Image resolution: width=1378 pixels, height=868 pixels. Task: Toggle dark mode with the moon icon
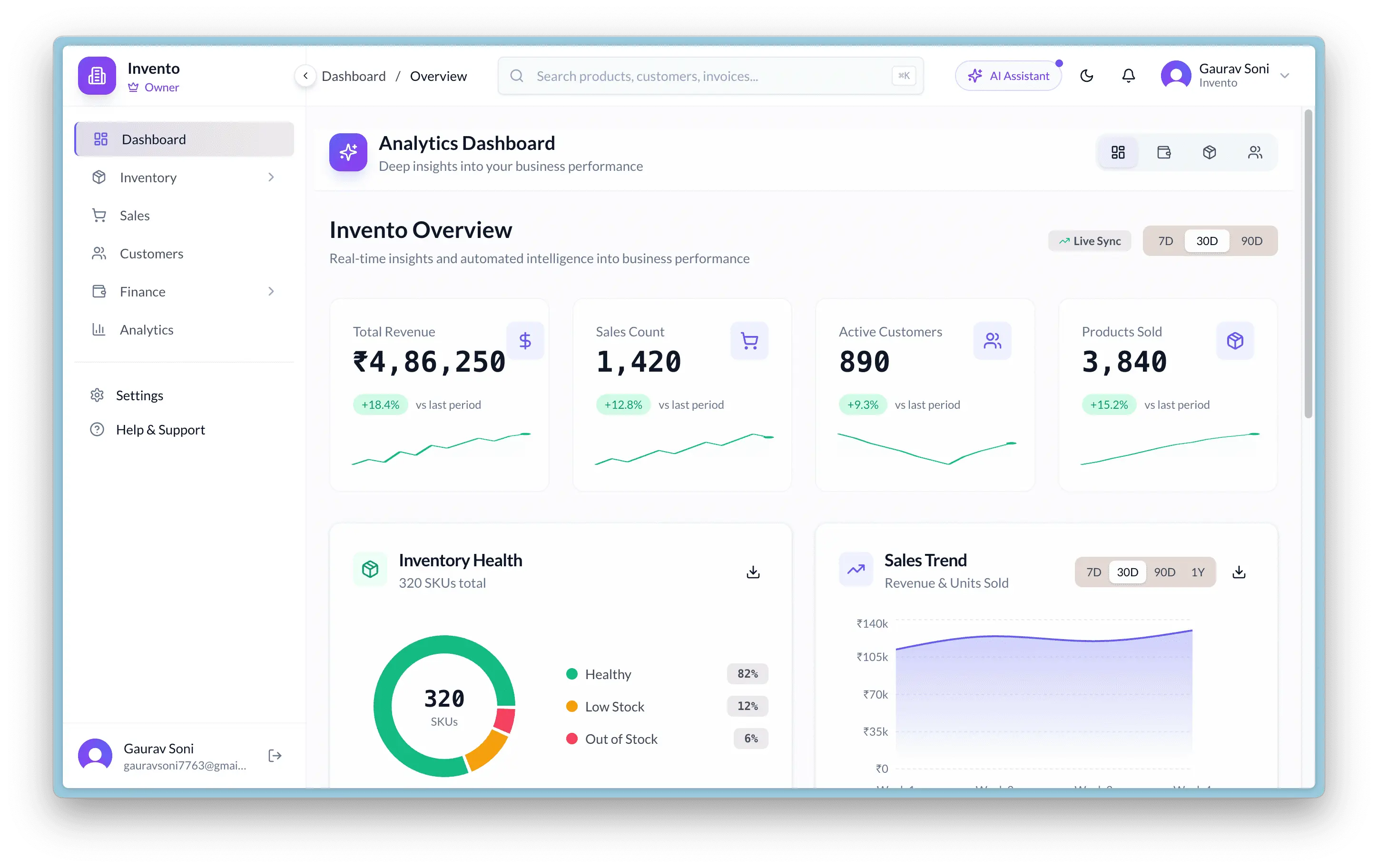[1086, 76]
